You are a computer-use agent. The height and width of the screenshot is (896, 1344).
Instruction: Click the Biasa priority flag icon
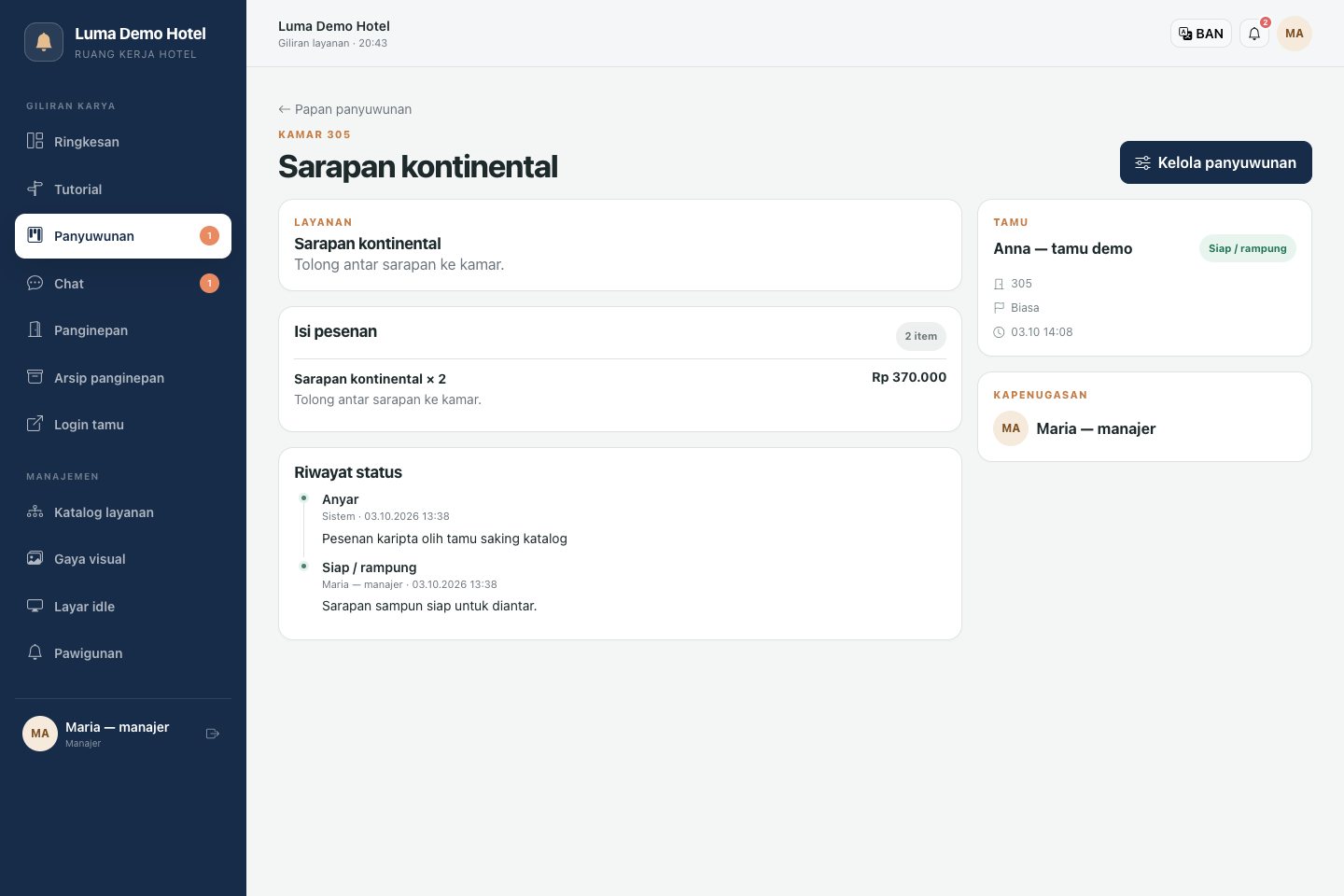coord(999,308)
